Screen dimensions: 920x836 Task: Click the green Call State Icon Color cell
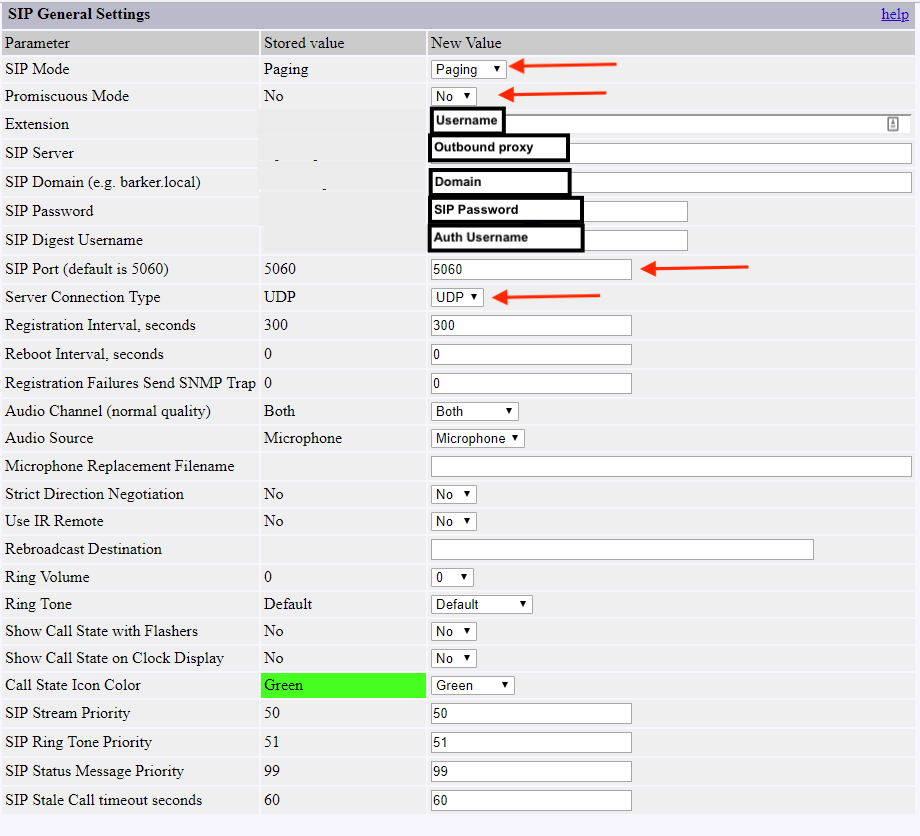coord(343,685)
